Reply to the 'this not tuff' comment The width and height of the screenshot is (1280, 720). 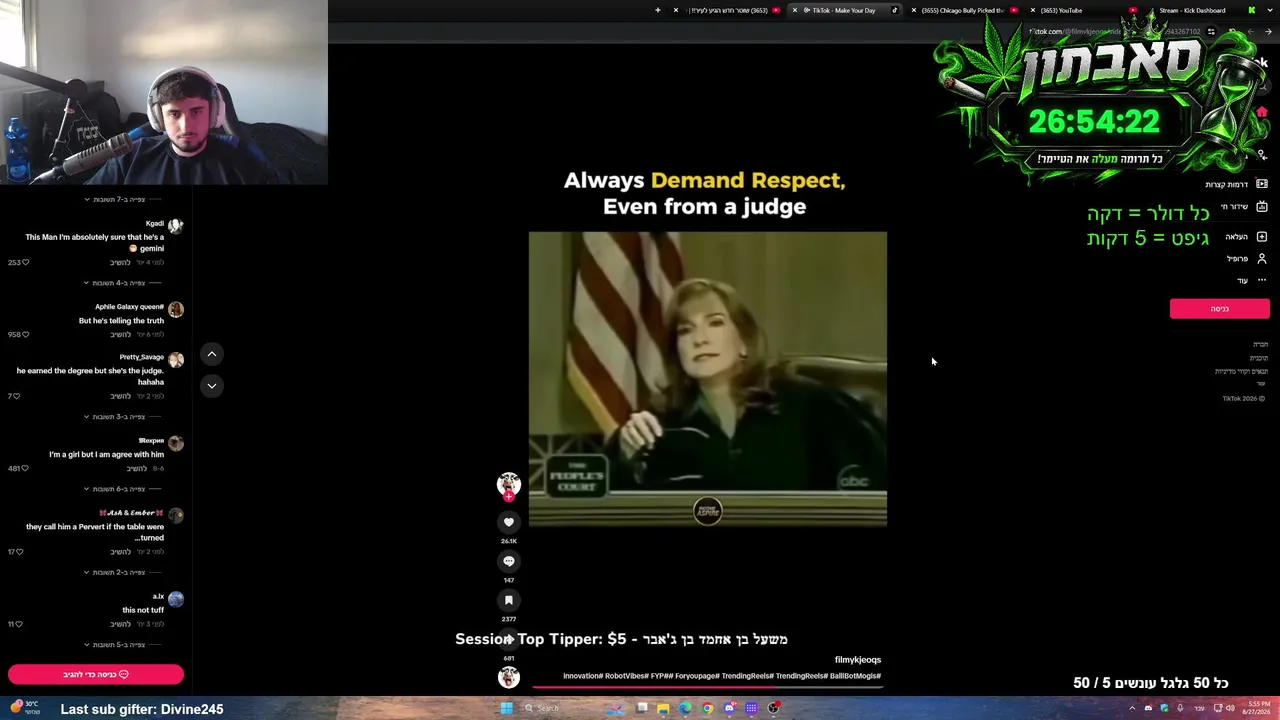coord(120,624)
